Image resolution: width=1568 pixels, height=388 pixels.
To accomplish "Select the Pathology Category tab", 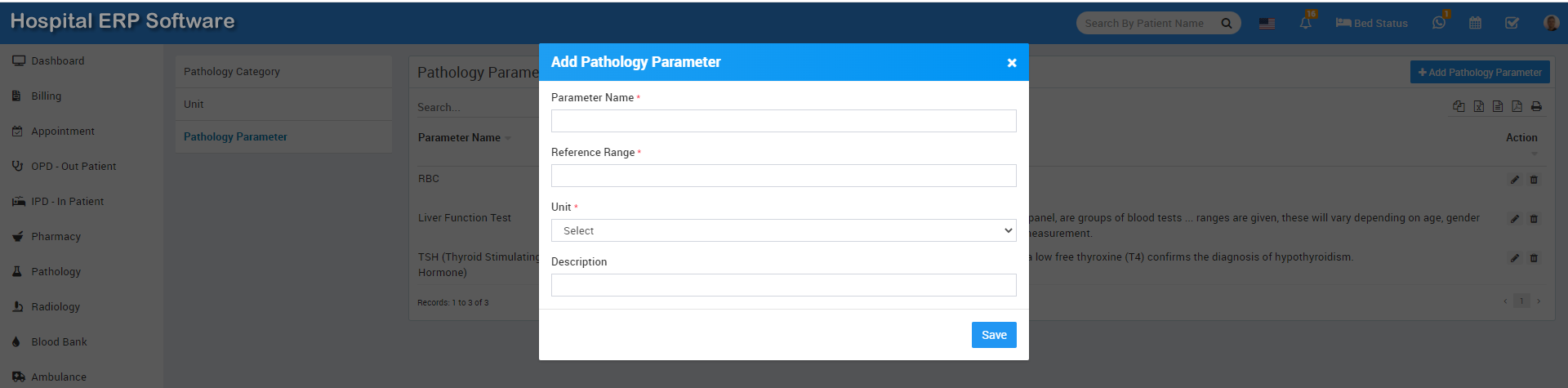I will (x=232, y=72).
